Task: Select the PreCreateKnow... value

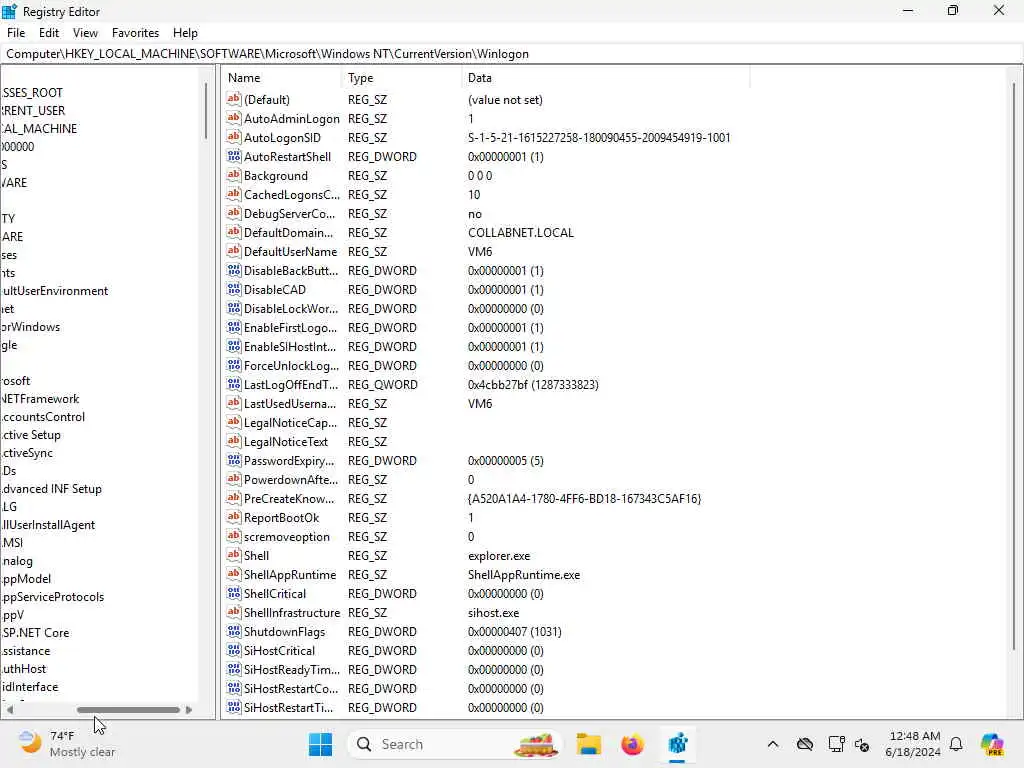Action: tap(289, 498)
